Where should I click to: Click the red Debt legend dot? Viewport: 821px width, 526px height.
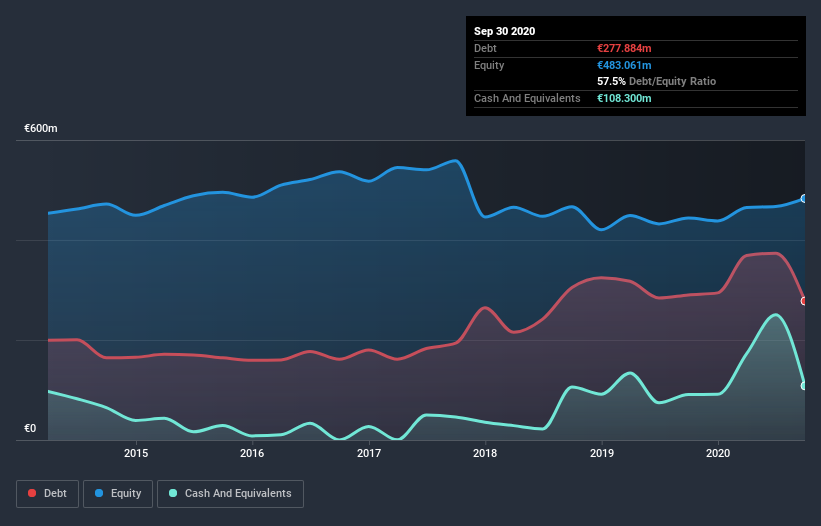tap(32, 493)
